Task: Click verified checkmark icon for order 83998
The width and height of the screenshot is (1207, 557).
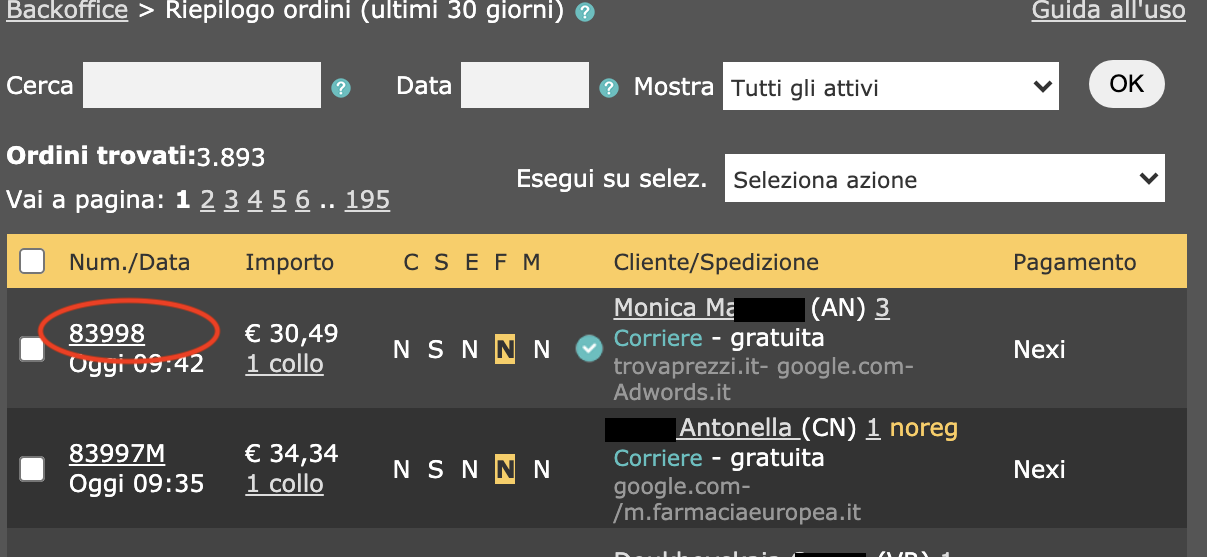Action: click(588, 349)
